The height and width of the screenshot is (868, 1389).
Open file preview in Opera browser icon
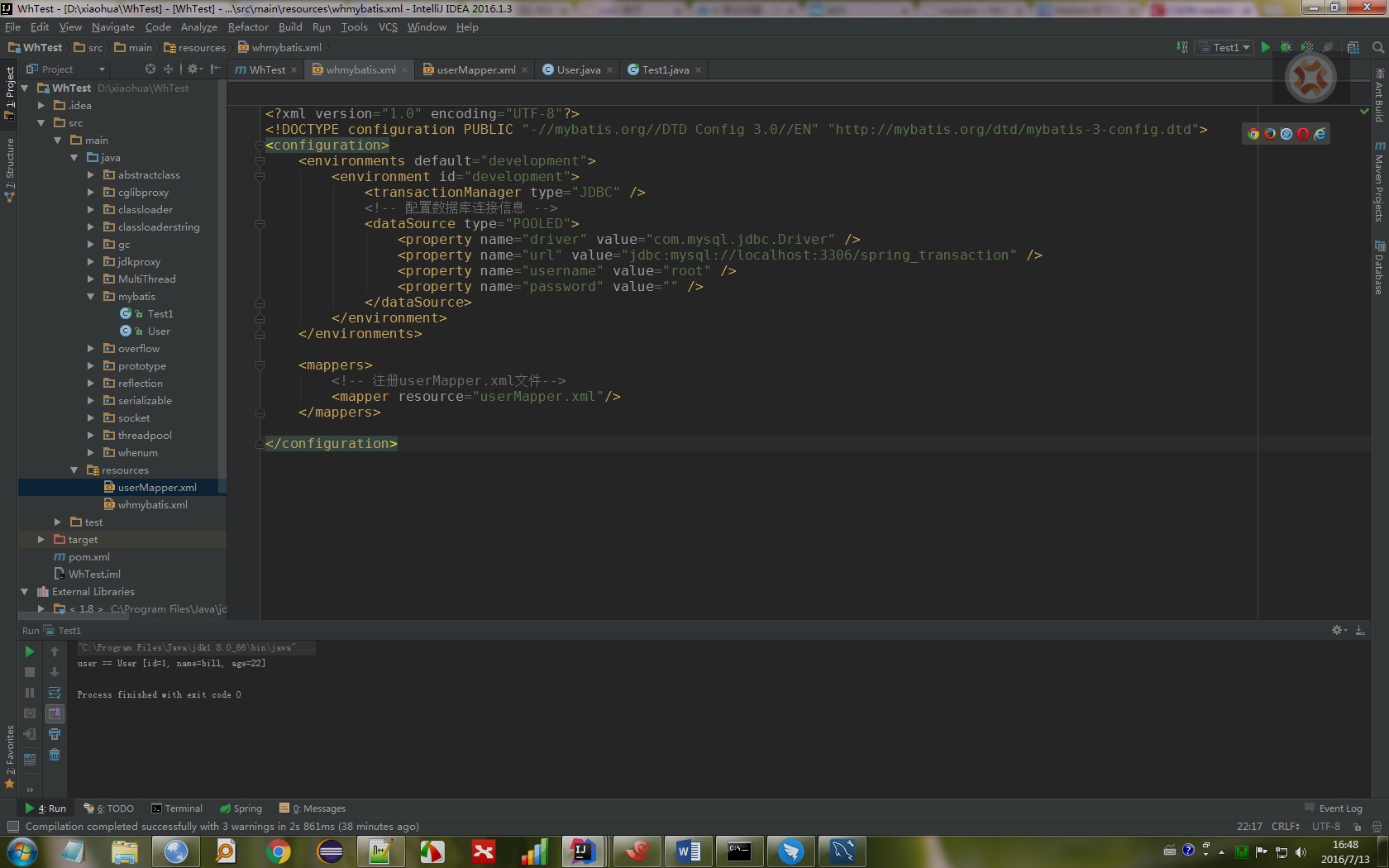(x=1303, y=133)
